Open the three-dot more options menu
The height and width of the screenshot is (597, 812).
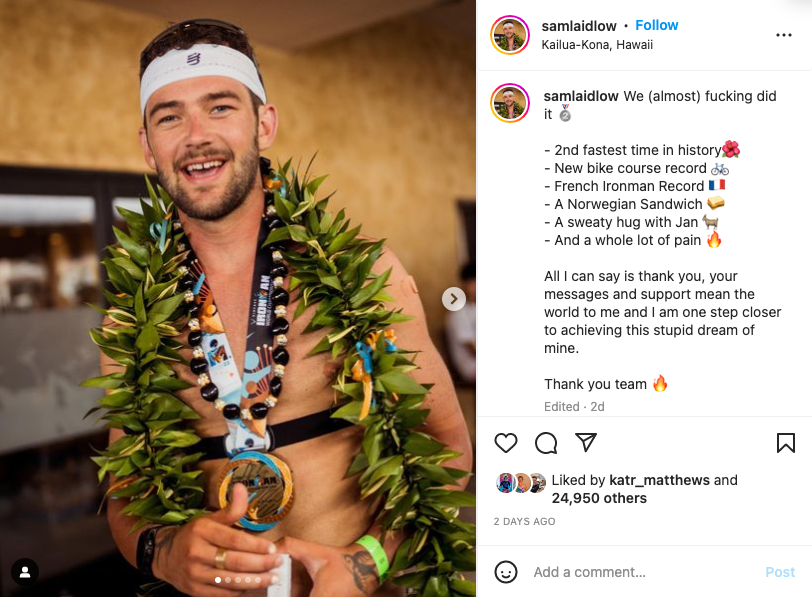point(784,35)
